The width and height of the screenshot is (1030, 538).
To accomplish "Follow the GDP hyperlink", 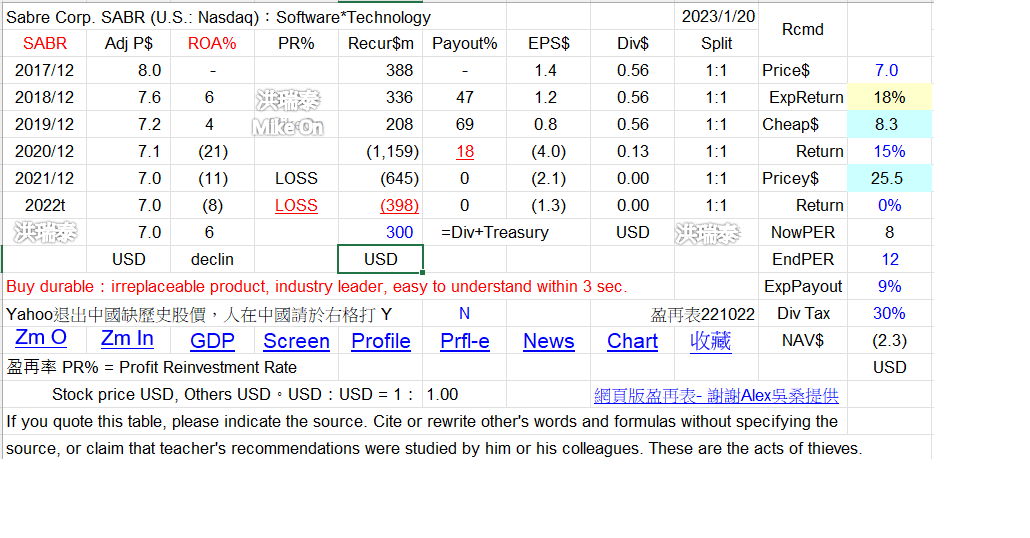I will click(212, 341).
